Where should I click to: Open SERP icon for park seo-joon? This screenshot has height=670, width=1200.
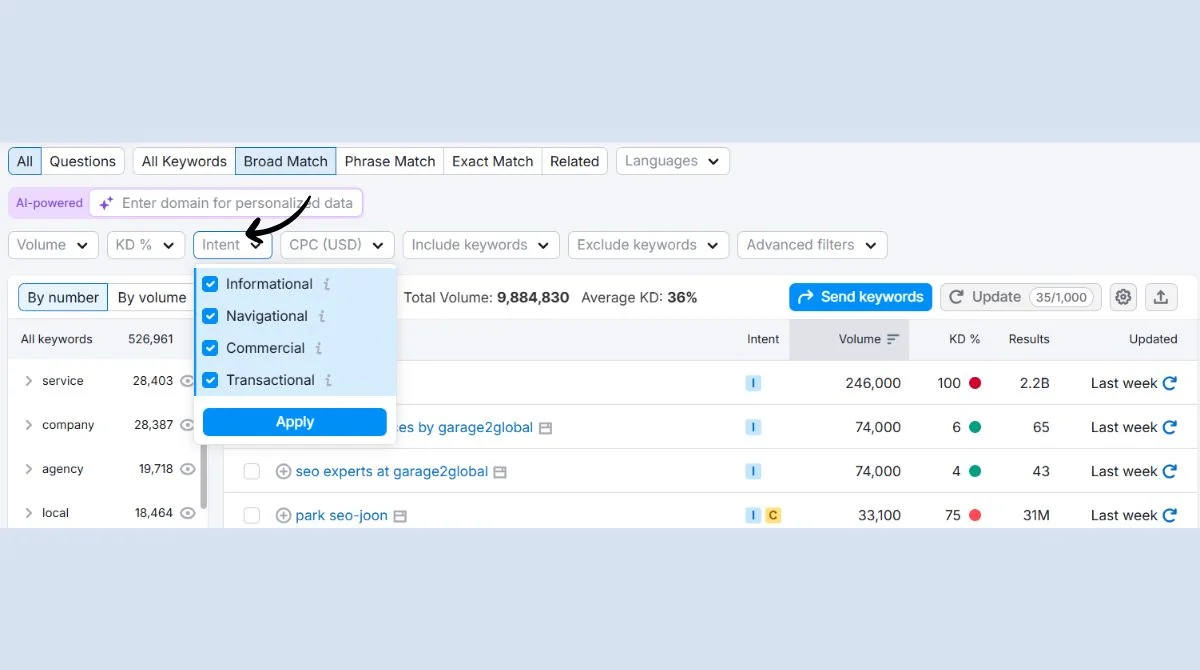click(x=400, y=516)
